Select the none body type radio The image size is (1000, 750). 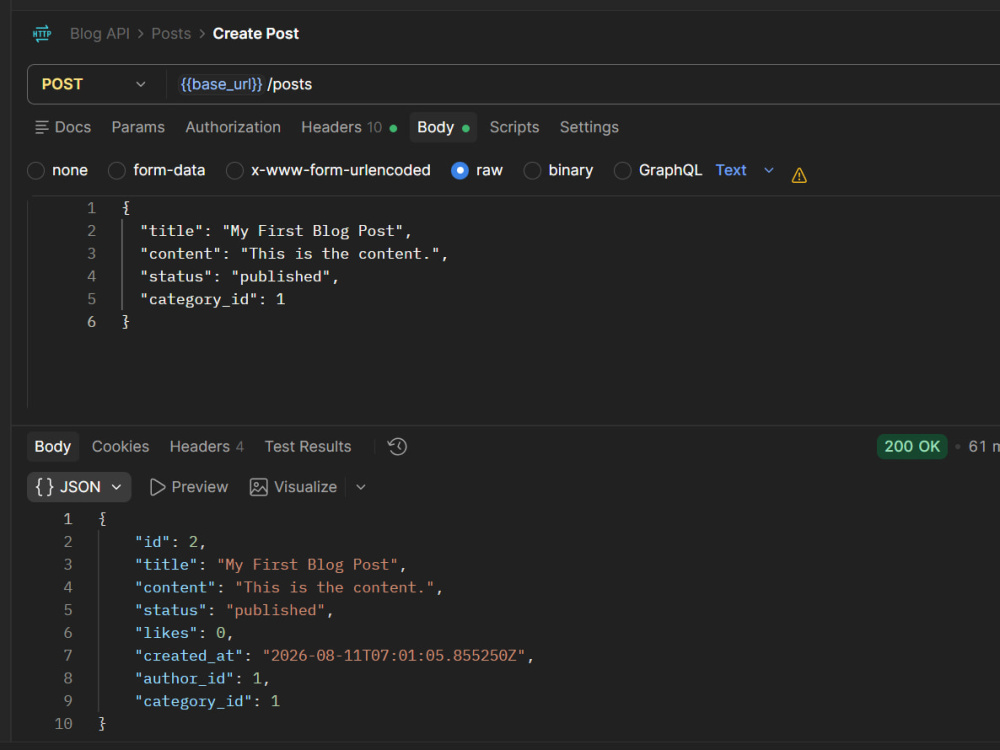point(36,170)
